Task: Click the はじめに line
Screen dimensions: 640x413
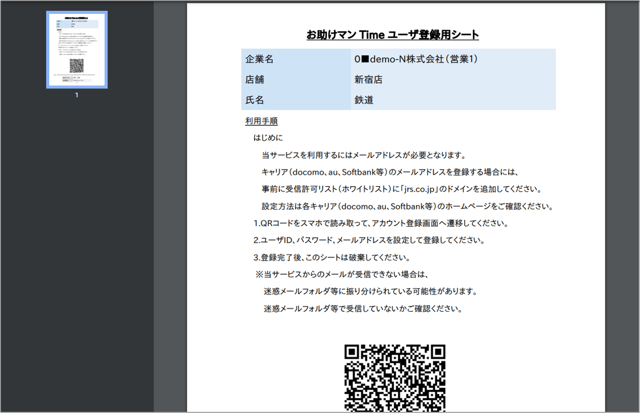Action: click(268, 138)
